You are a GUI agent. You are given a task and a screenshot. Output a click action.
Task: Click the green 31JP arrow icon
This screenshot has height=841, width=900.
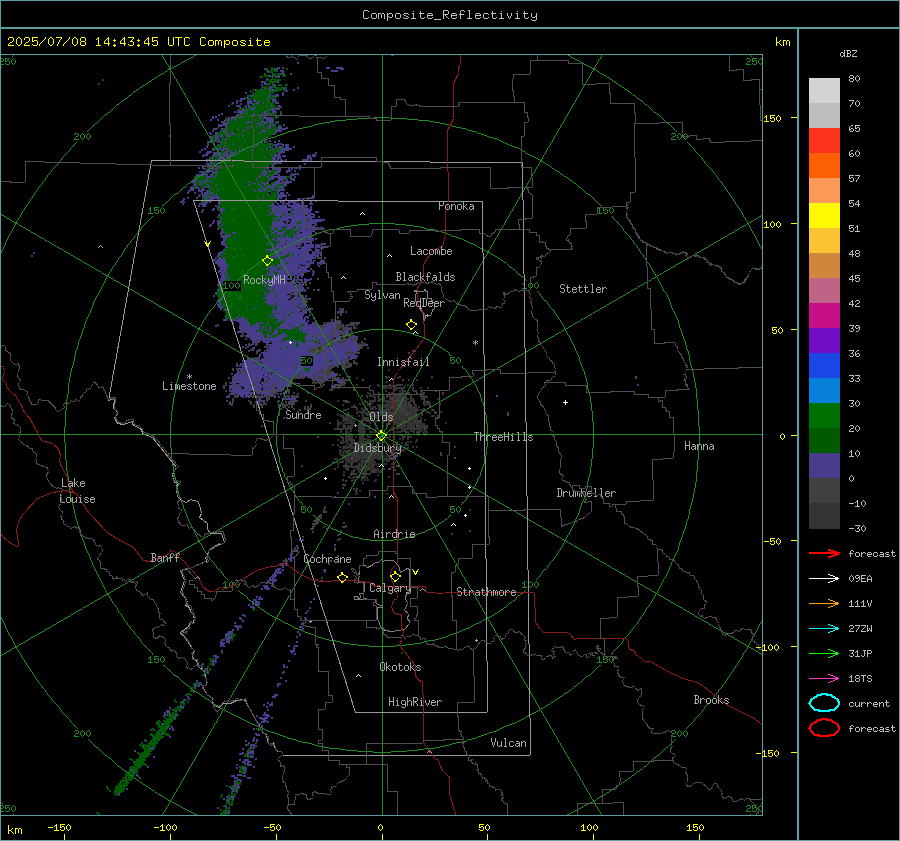click(824, 653)
